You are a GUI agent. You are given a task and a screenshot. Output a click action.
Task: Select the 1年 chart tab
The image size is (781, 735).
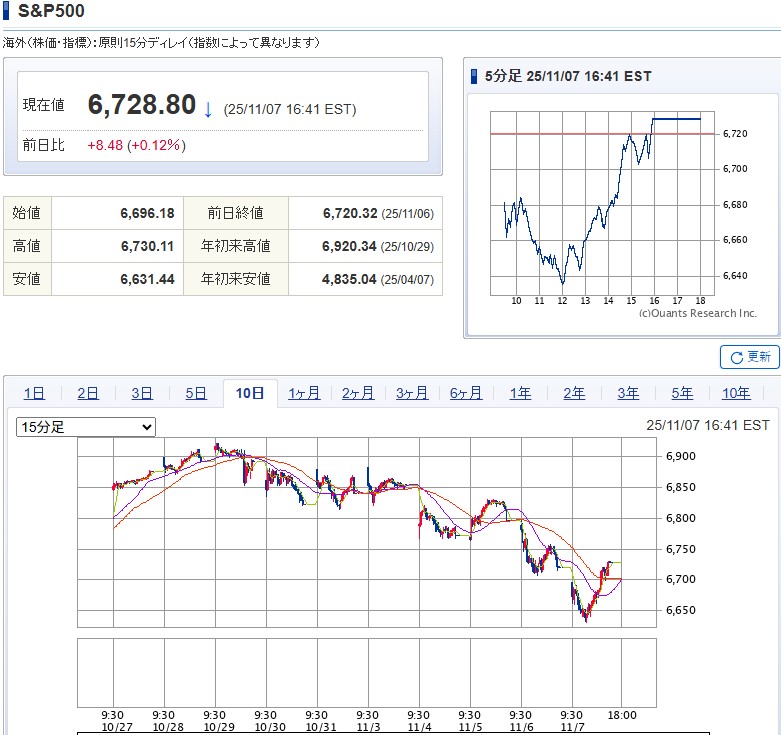click(520, 394)
